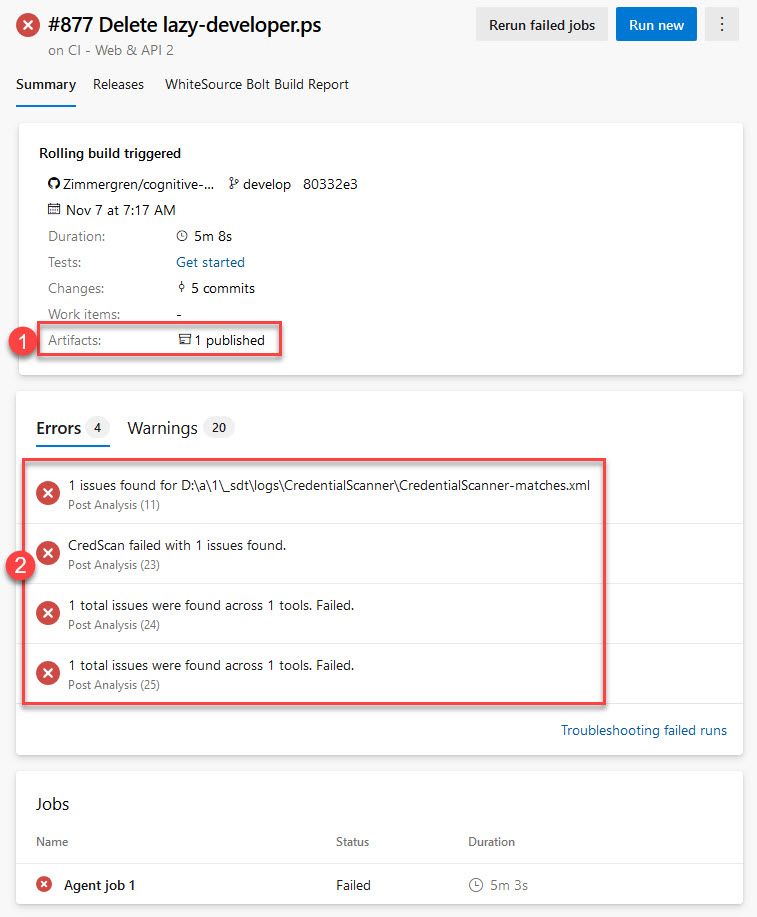Click the GitHub repository icon beside Zimmergren

54,184
